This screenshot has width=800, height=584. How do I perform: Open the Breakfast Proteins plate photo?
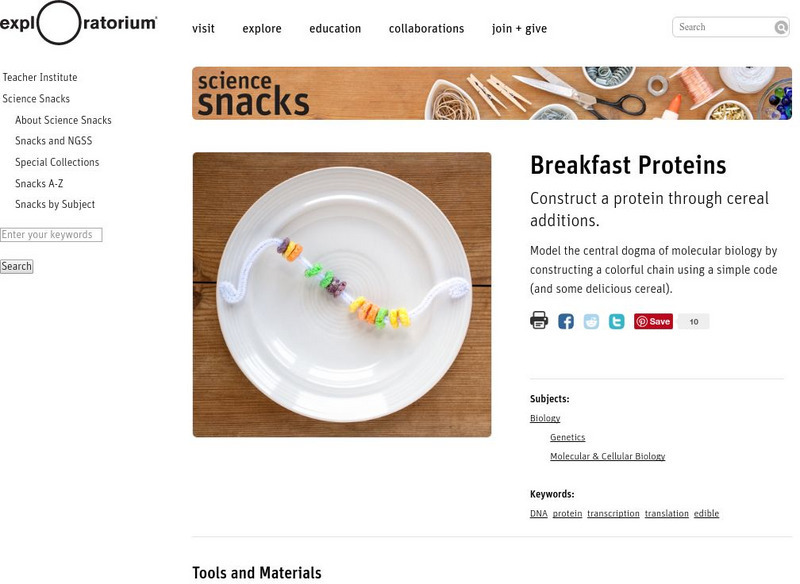pyautogui.click(x=342, y=294)
